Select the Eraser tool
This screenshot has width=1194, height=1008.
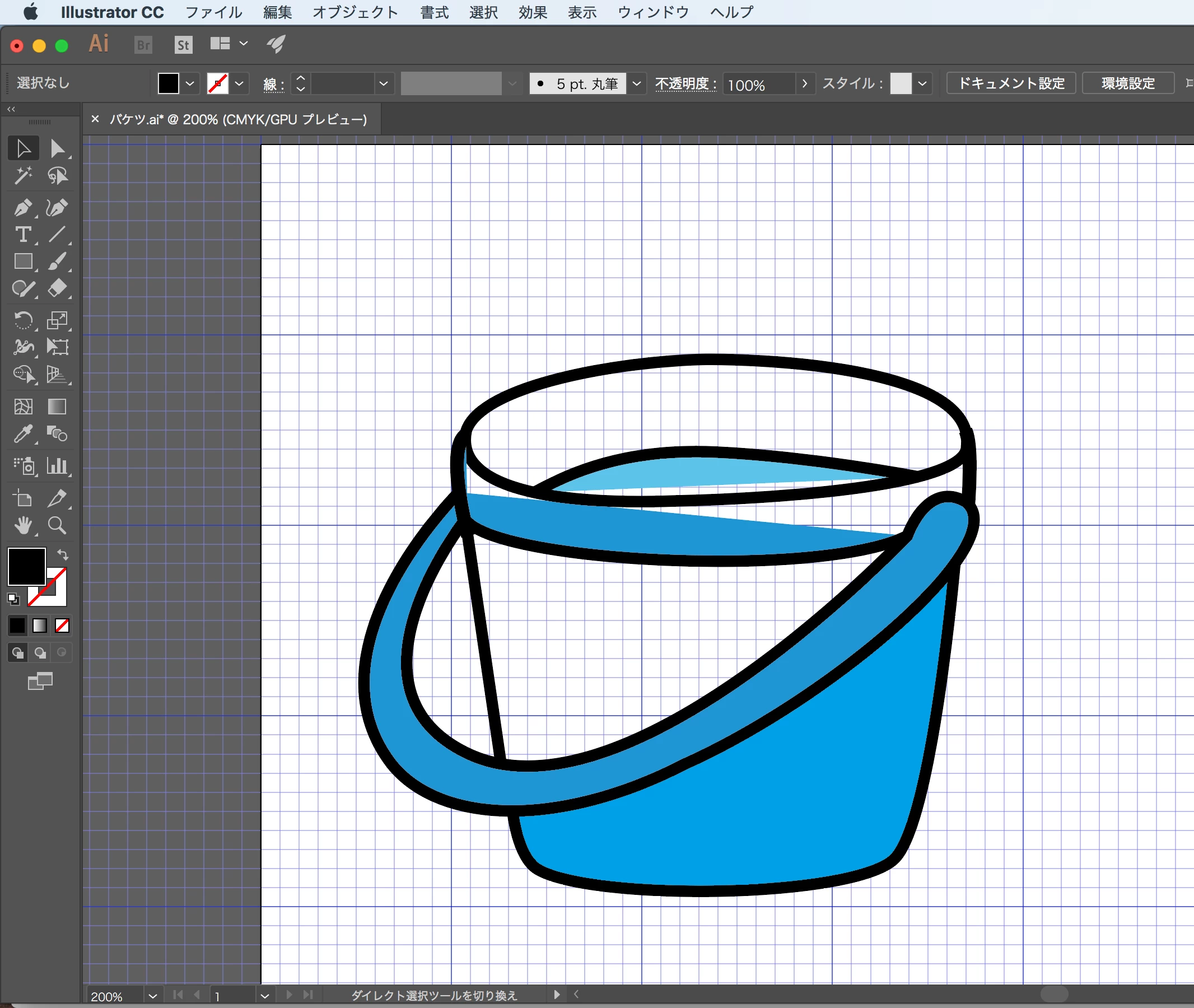[x=57, y=288]
